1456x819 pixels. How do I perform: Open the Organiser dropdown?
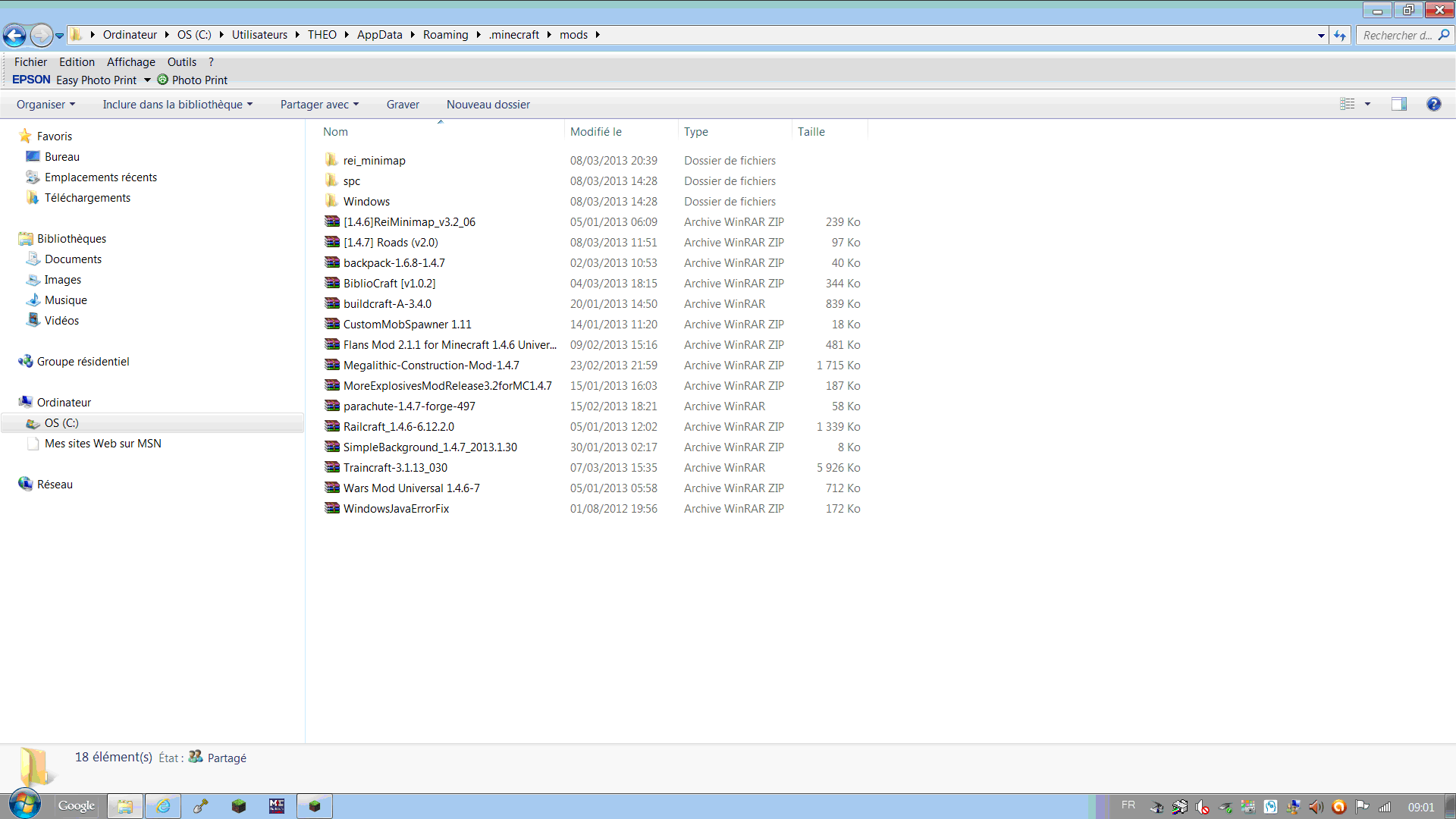click(45, 104)
